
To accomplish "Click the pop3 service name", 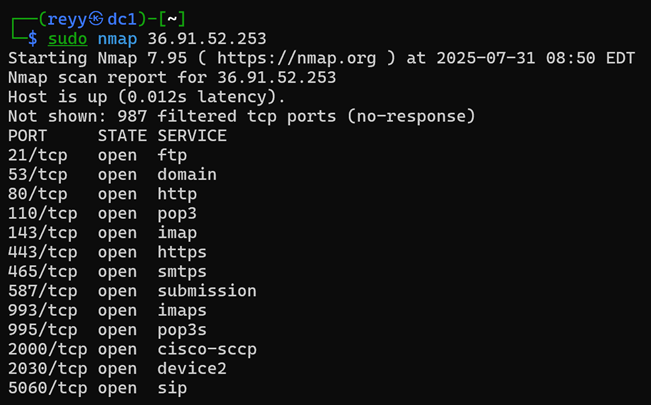I will click(177, 214).
